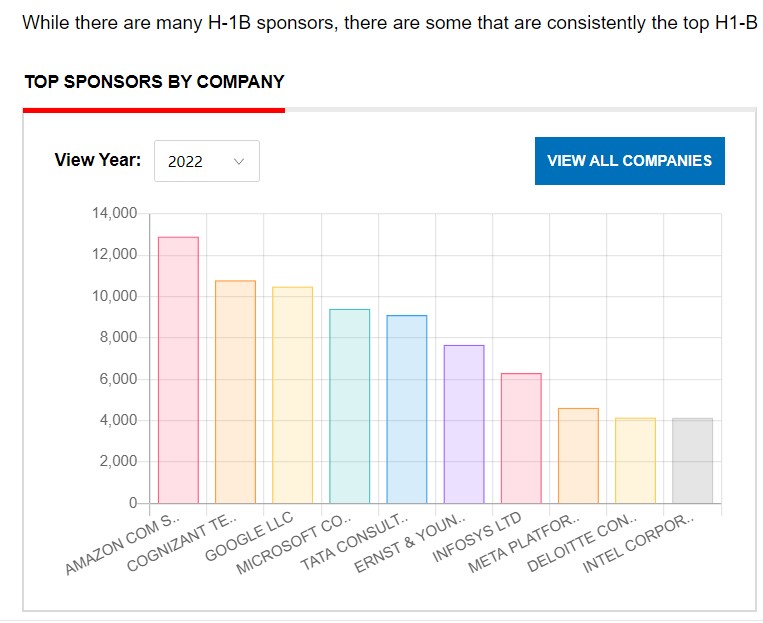The image size is (763, 623).
Task: Click the Amazon Com S.. bar
Action: point(179,370)
